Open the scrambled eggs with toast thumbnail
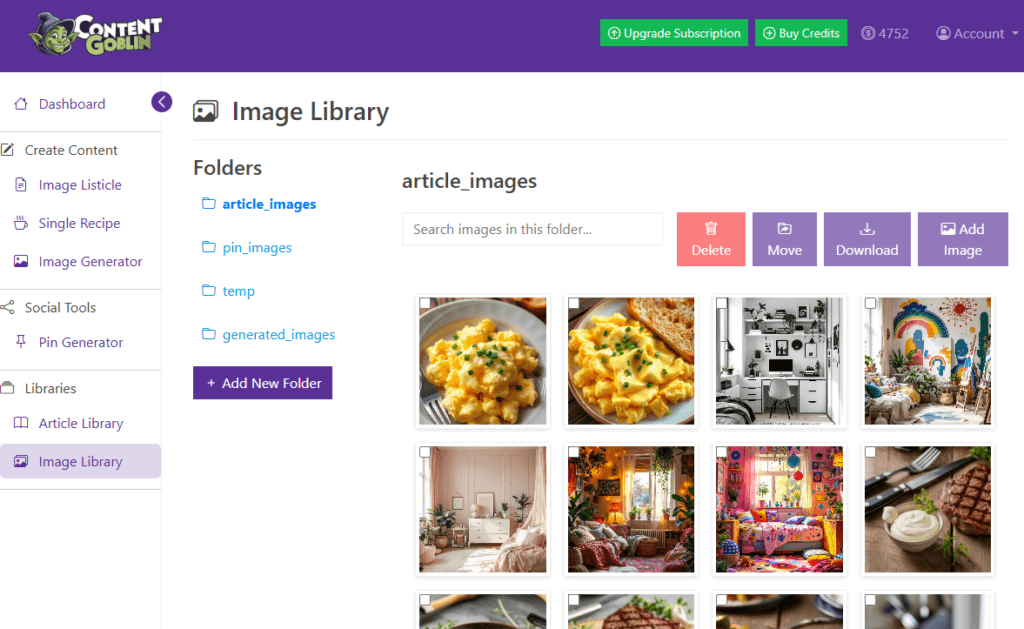 [x=631, y=361]
